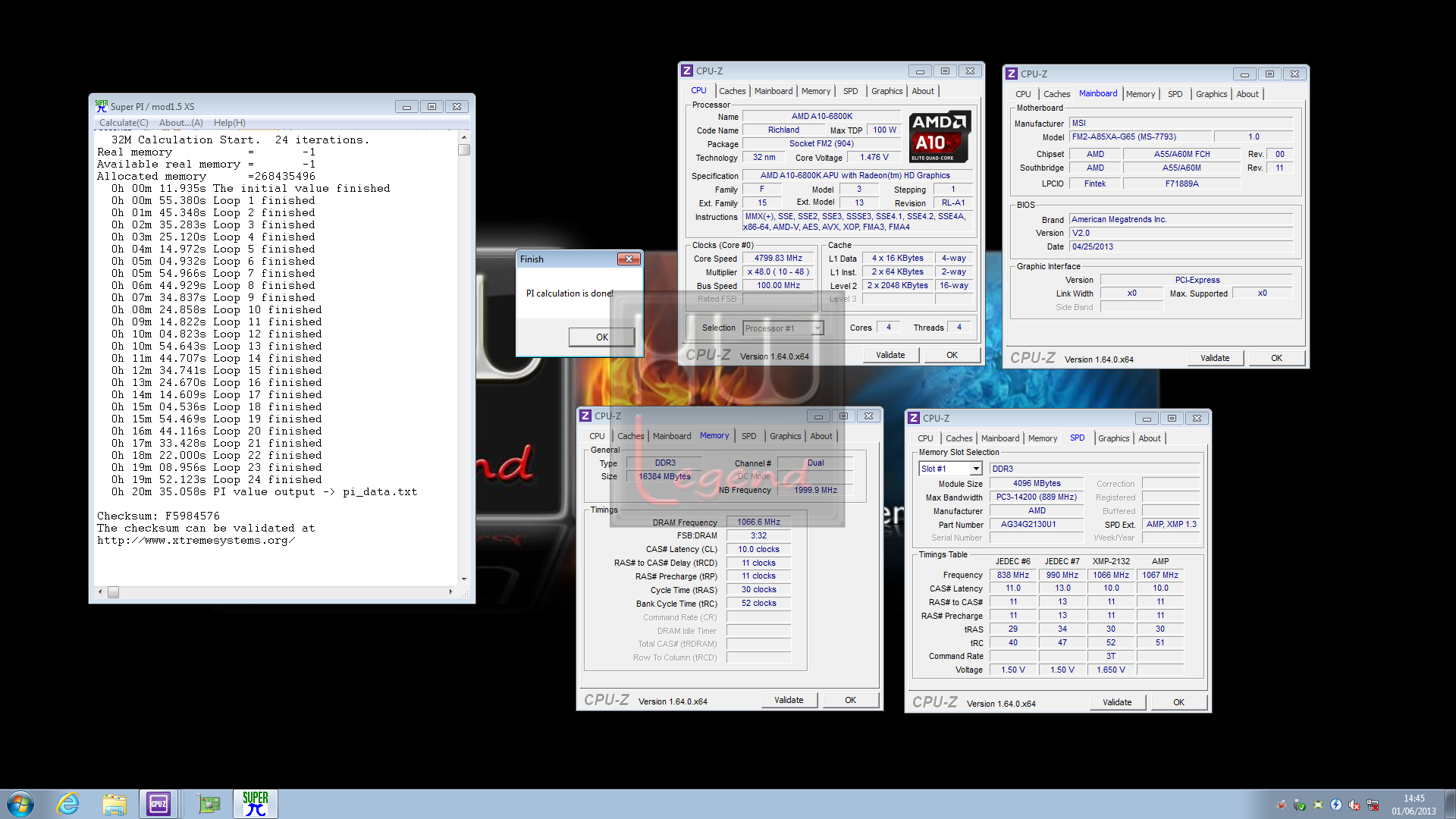
Task: Launch Internet Explorer from the taskbar
Action: 68,804
